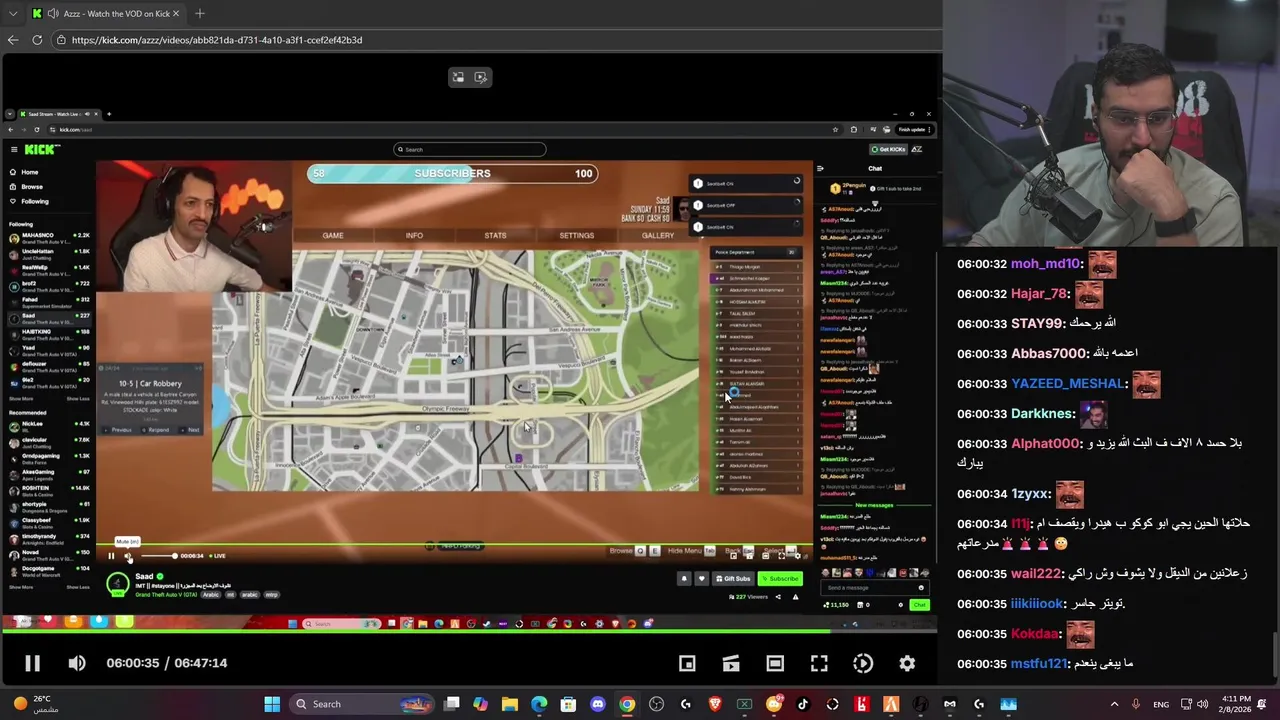Screen dimensions: 1280x720
Task: Open the GALLERY tab in recorded map menu
Action: click(x=658, y=235)
